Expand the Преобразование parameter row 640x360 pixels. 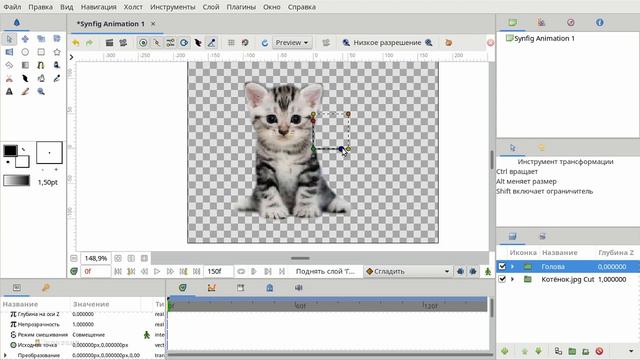tap(5, 355)
